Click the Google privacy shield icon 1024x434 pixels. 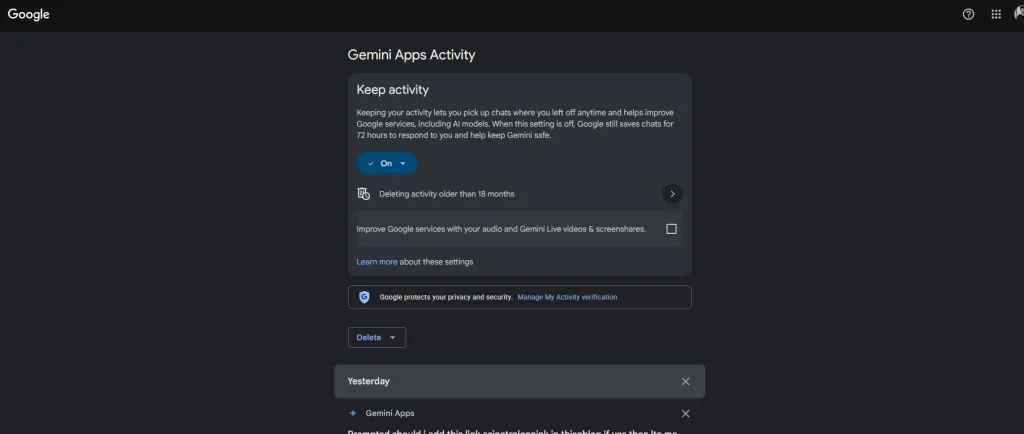(x=364, y=297)
